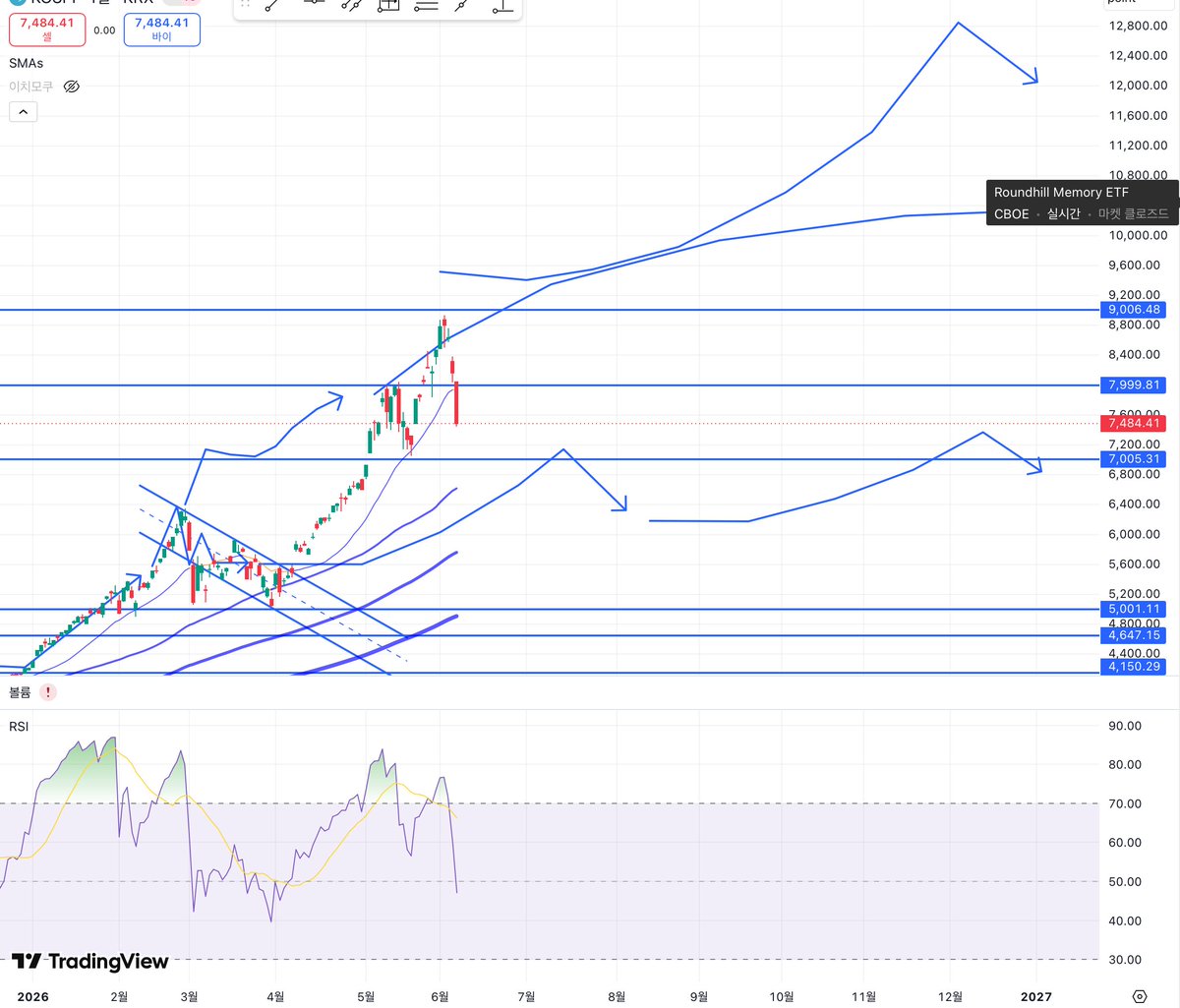The height and width of the screenshot is (1008, 1180).
Task: Click the 9,006.48 horizontal line price label
Action: [1134, 310]
